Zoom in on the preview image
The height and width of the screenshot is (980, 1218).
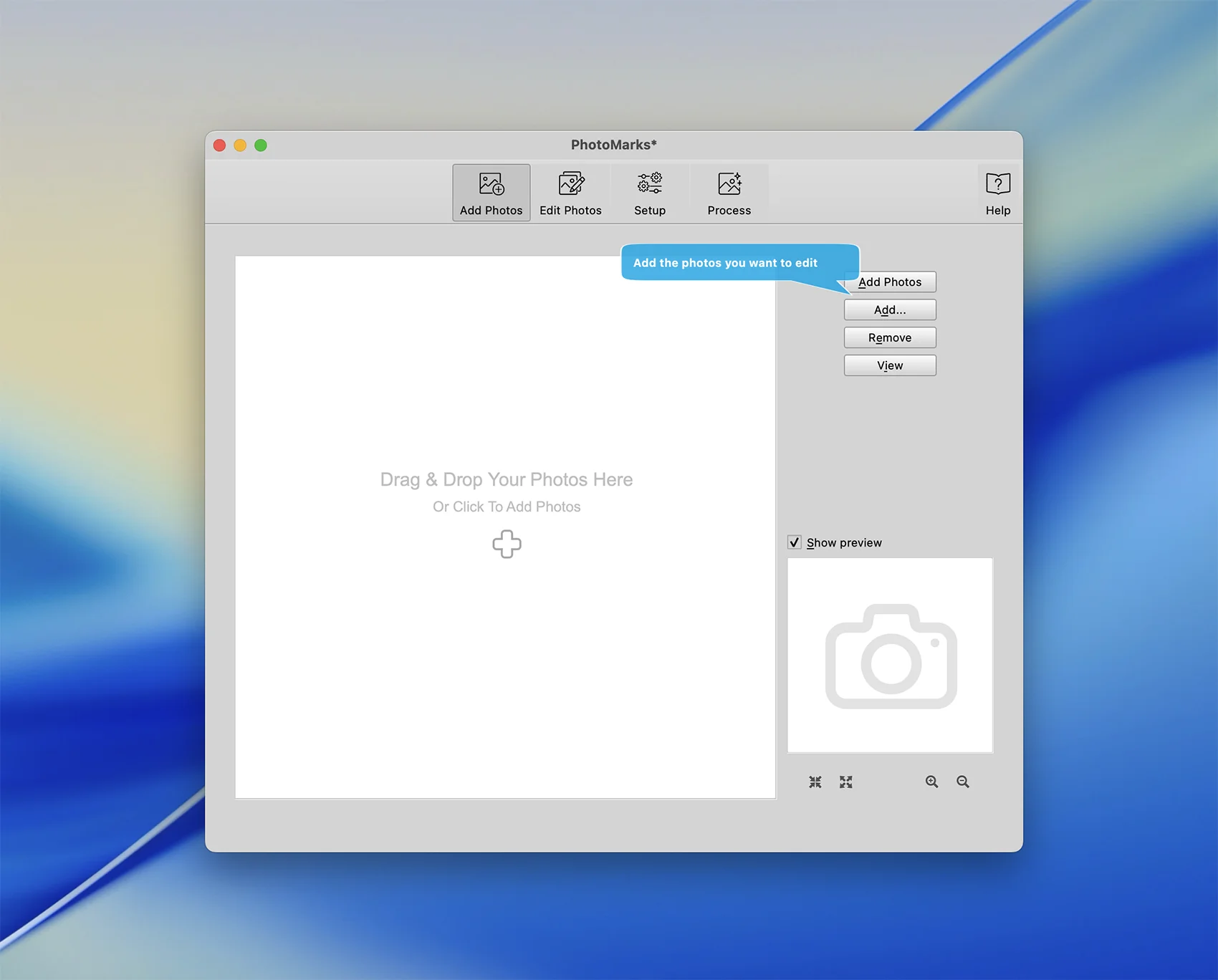coord(931,782)
